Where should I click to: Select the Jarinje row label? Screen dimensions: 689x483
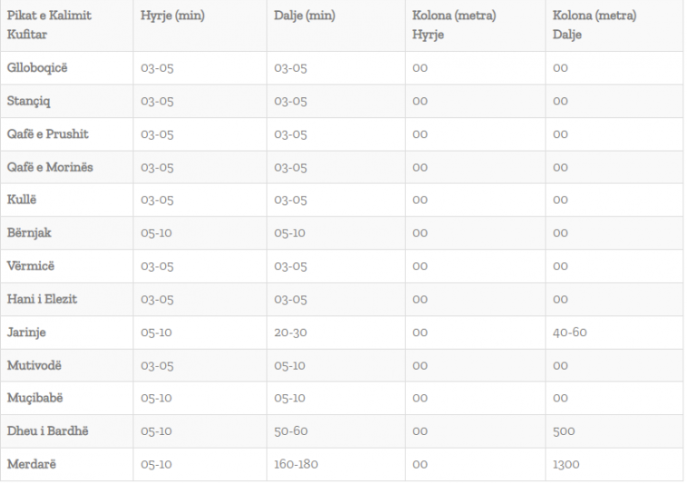tap(28, 332)
